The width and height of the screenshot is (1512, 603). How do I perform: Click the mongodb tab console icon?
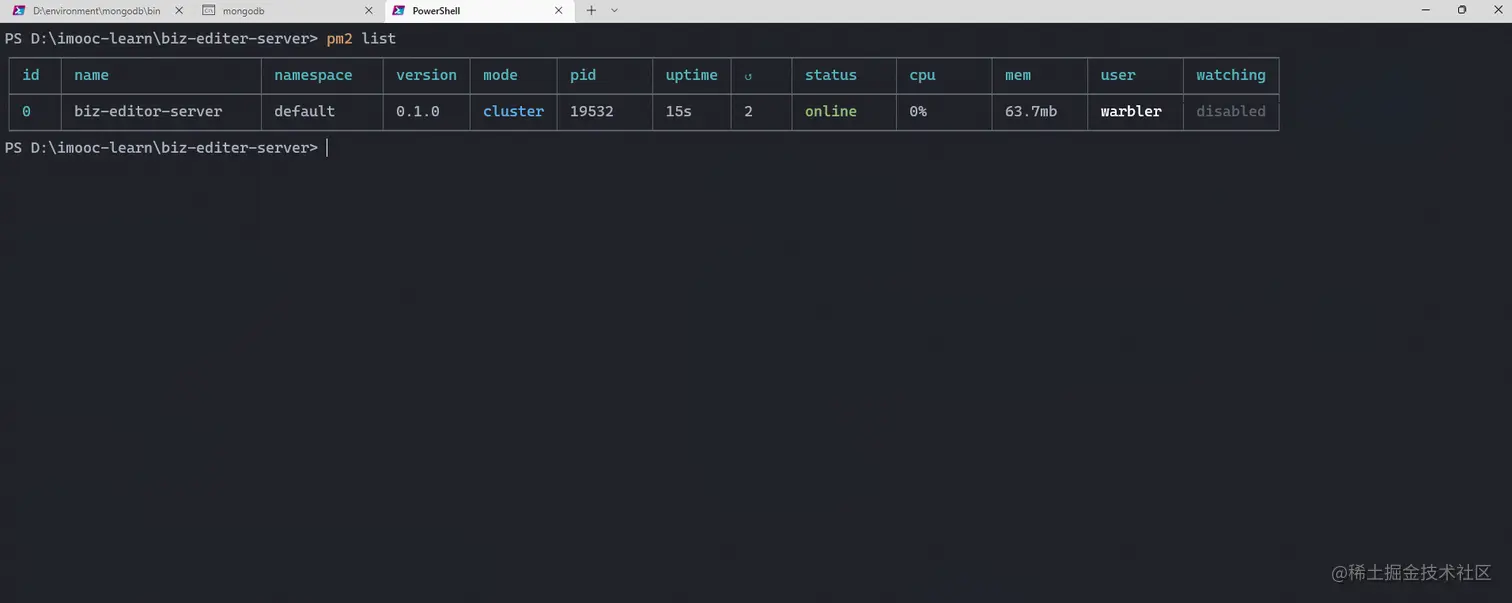click(x=209, y=10)
